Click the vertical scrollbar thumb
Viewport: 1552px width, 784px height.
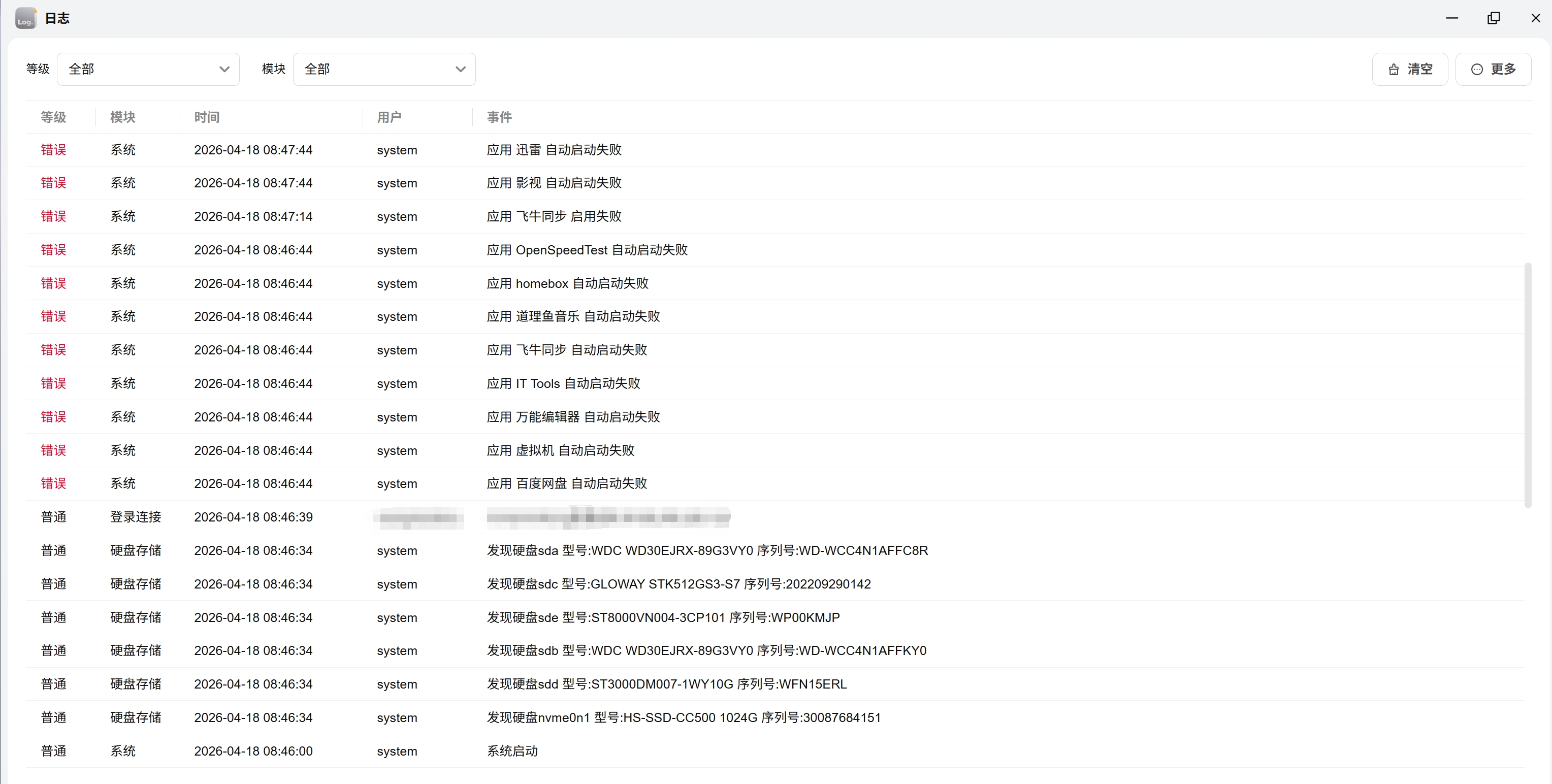(1527, 386)
